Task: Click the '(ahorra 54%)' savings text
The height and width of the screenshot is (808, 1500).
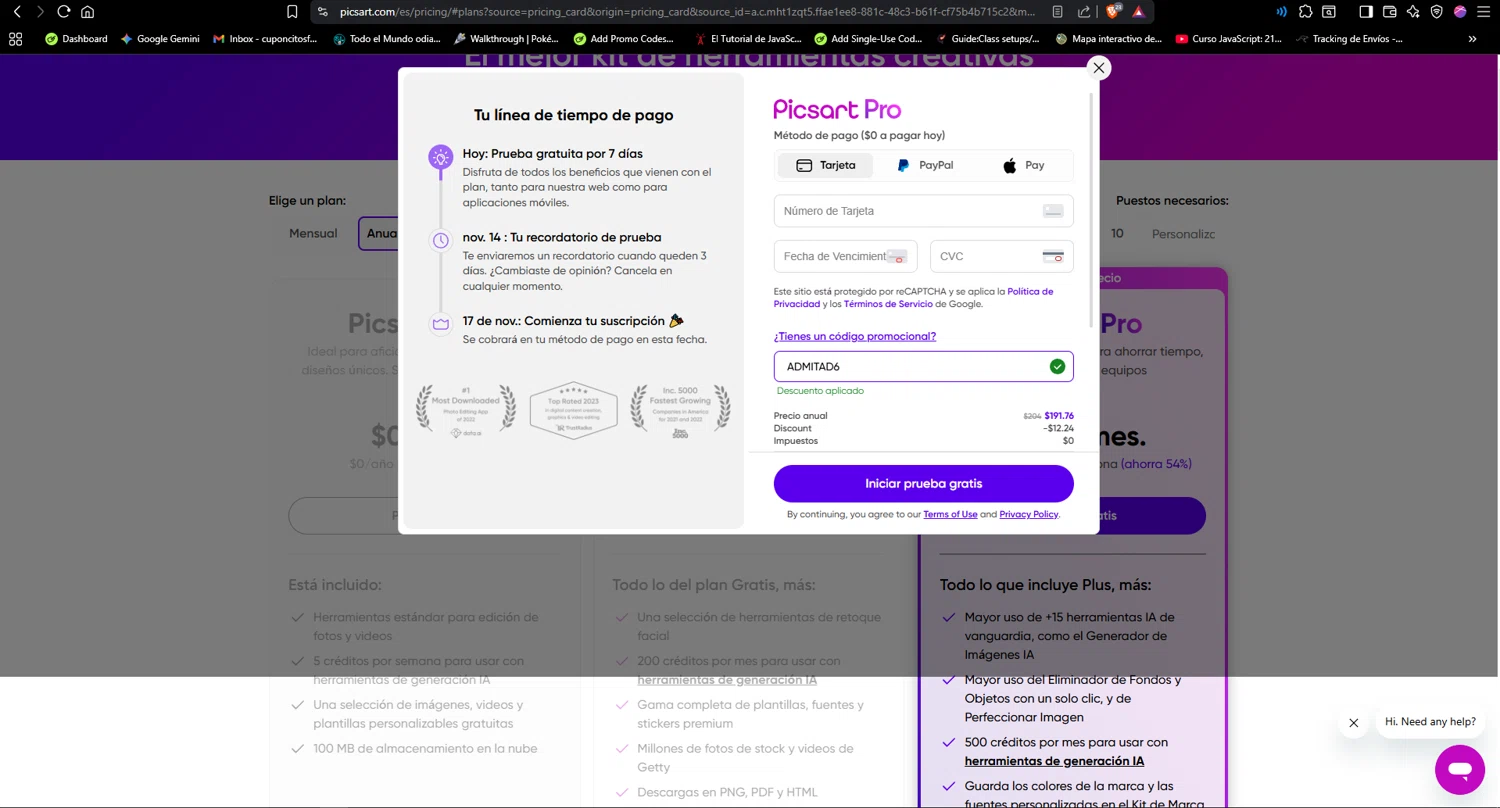Action: [x=1156, y=464]
